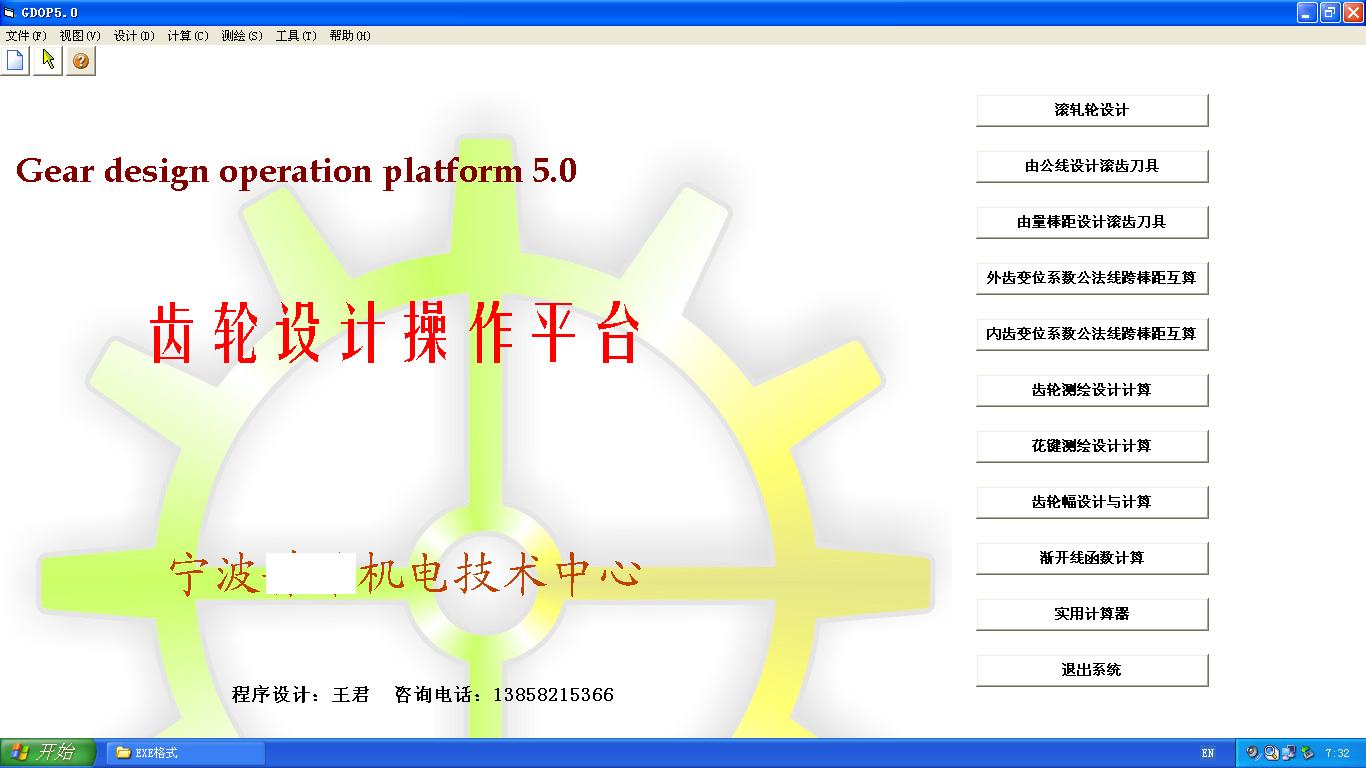Screen dimensions: 1366x768
Task: Click the phone number 13858215366 text
Action: coord(553,694)
